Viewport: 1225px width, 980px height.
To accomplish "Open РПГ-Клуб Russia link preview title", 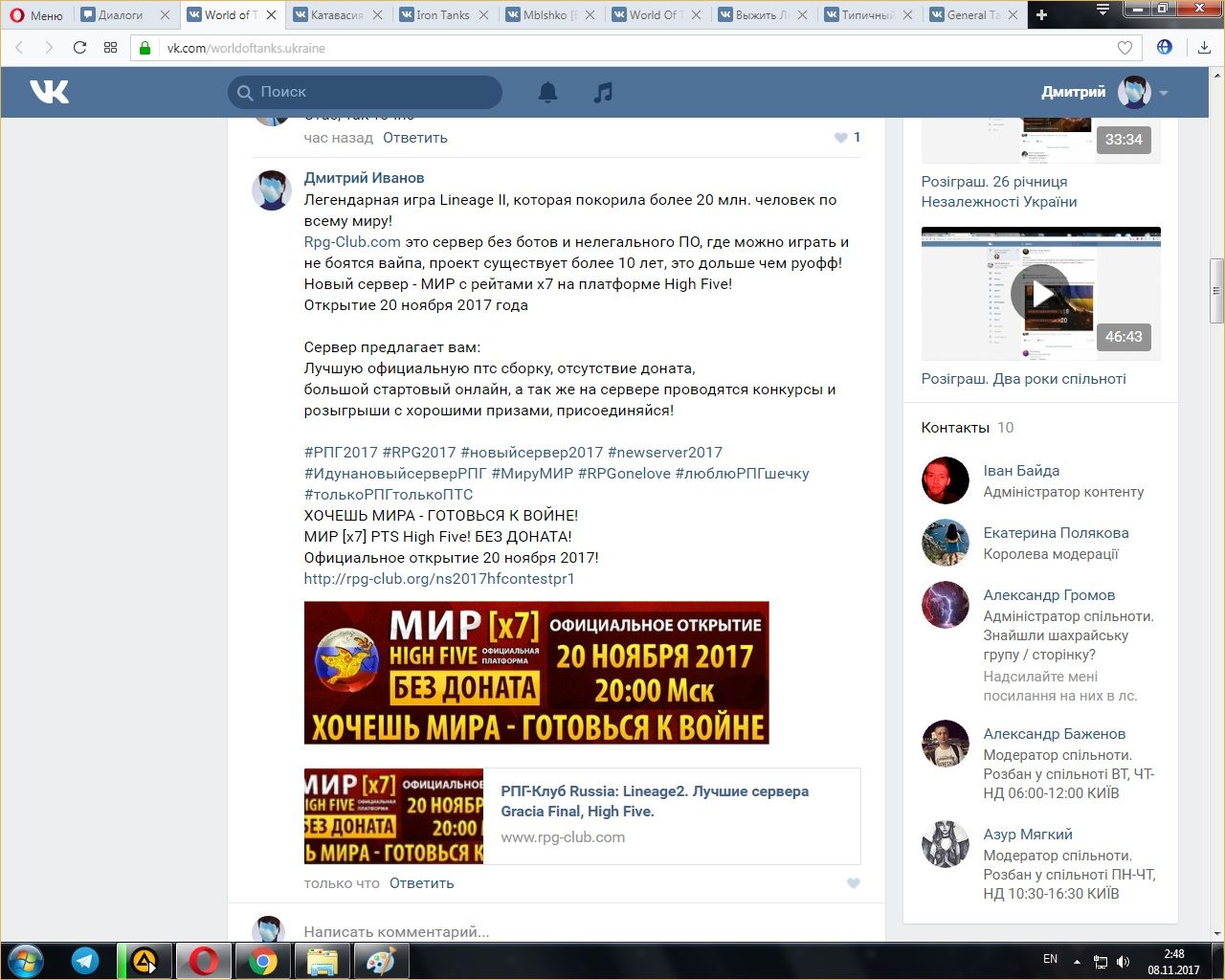I will tap(655, 801).
